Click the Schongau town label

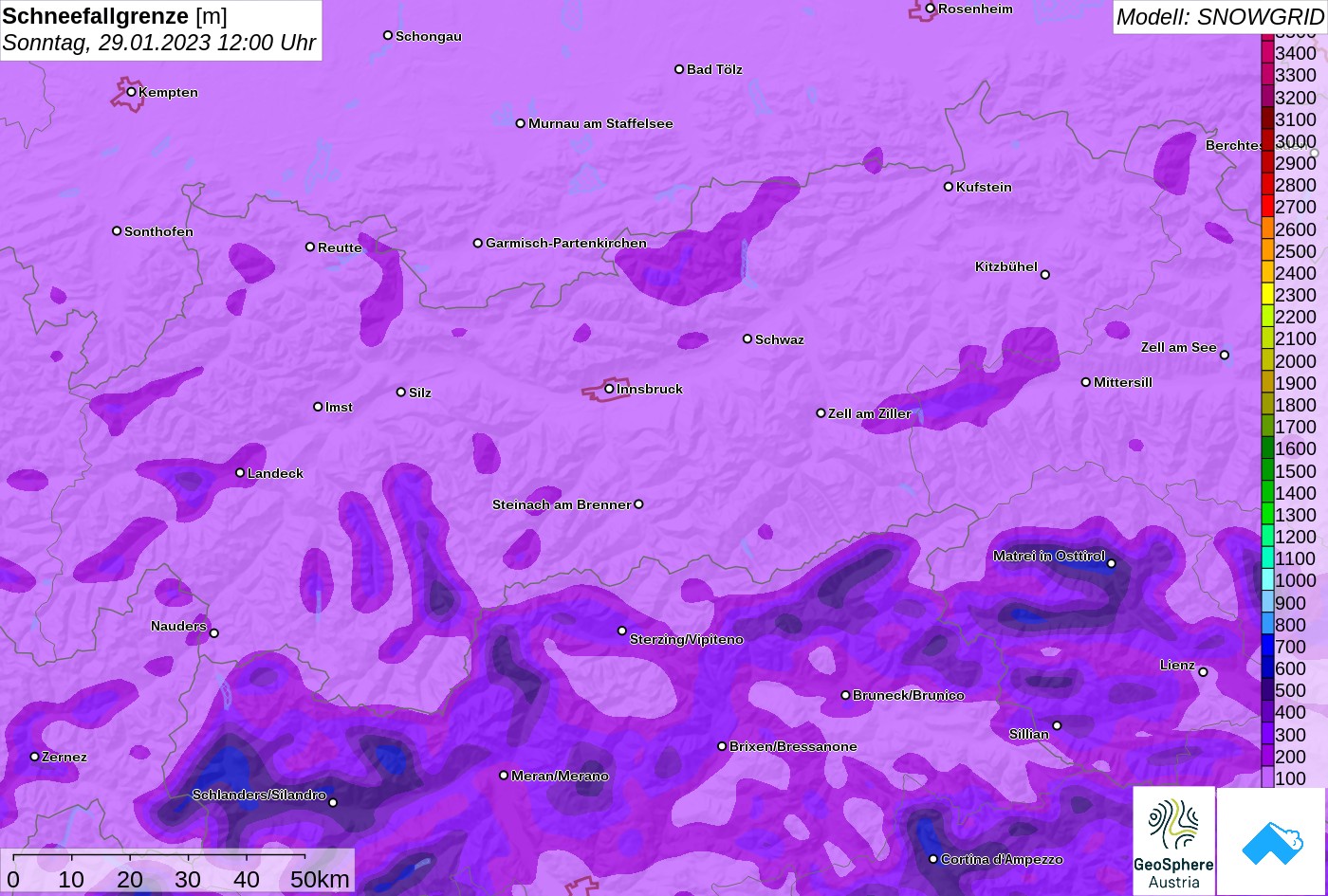pyautogui.click(x=429, y=36)
